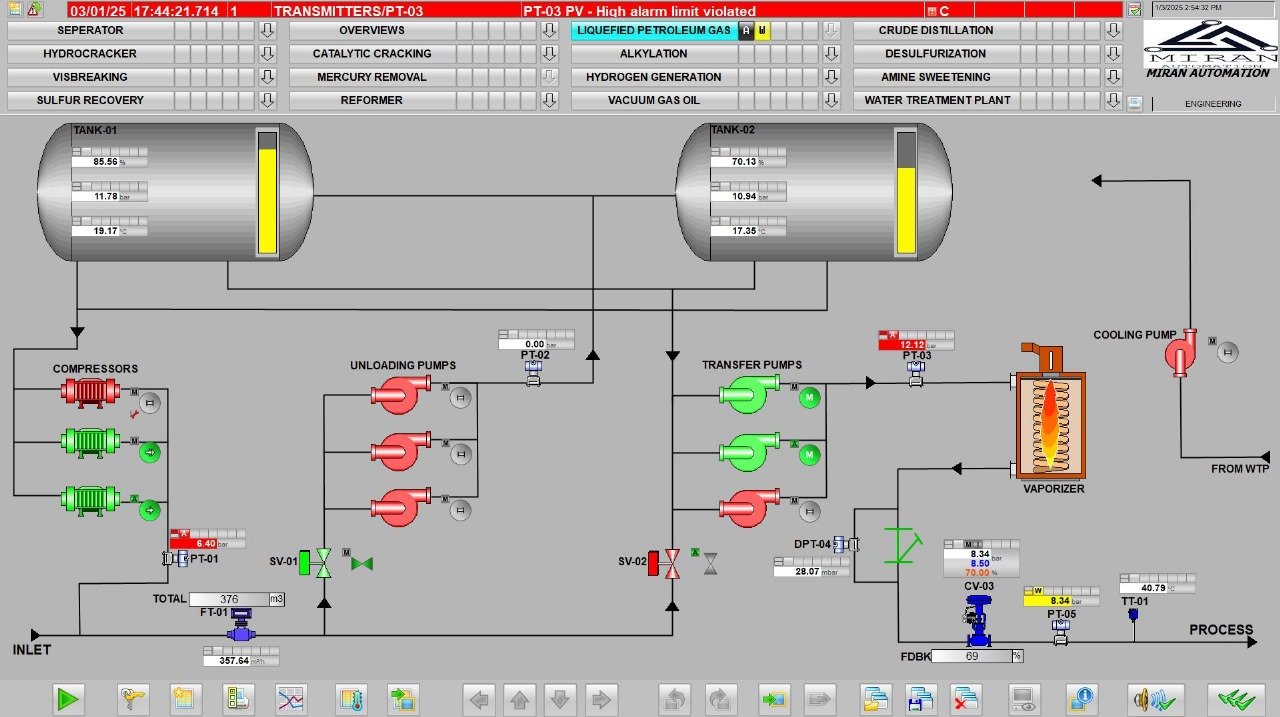Click the OVERVIEWS button
The width and height of the screenshot is (1280, 717).
[x=371, y=31]
